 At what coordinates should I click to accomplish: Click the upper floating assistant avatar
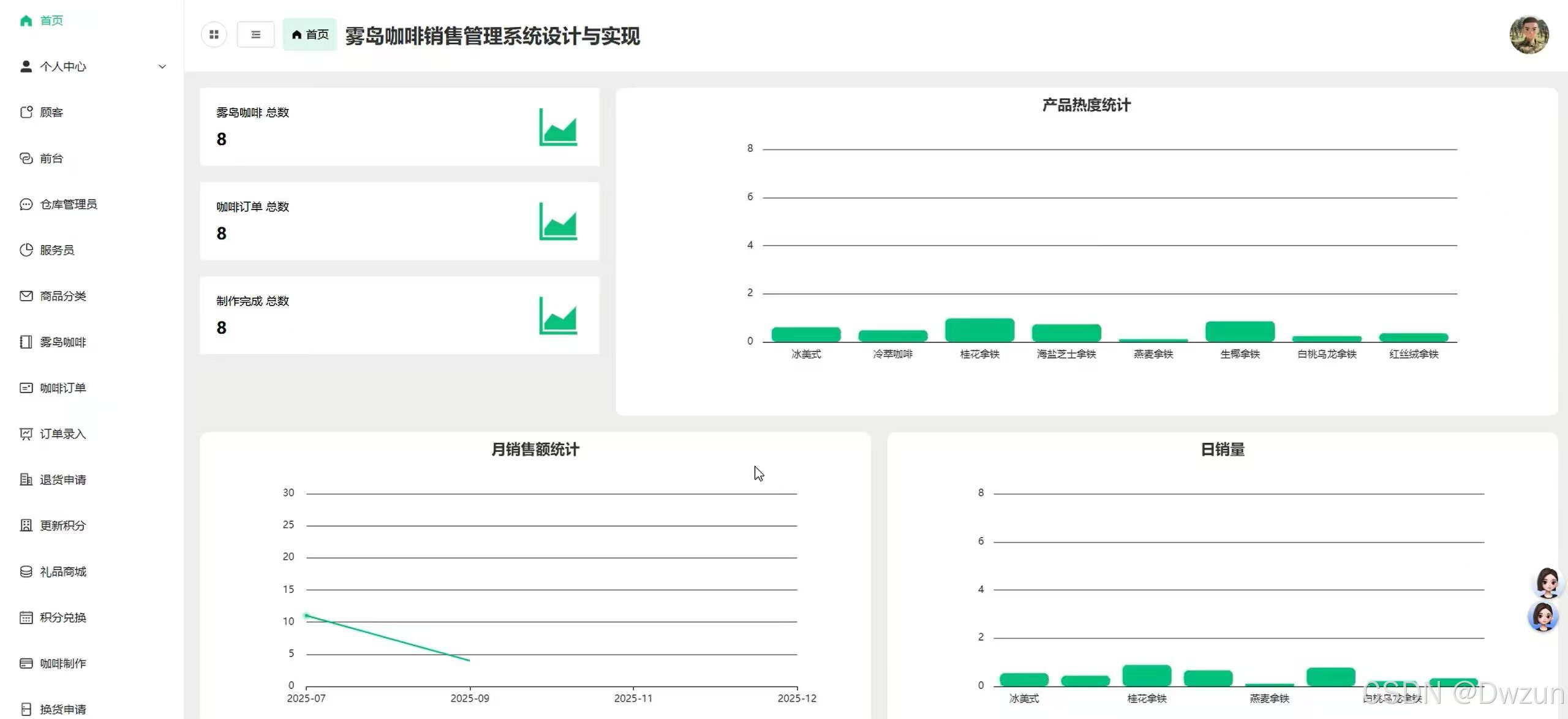[x=1547, y=582]
